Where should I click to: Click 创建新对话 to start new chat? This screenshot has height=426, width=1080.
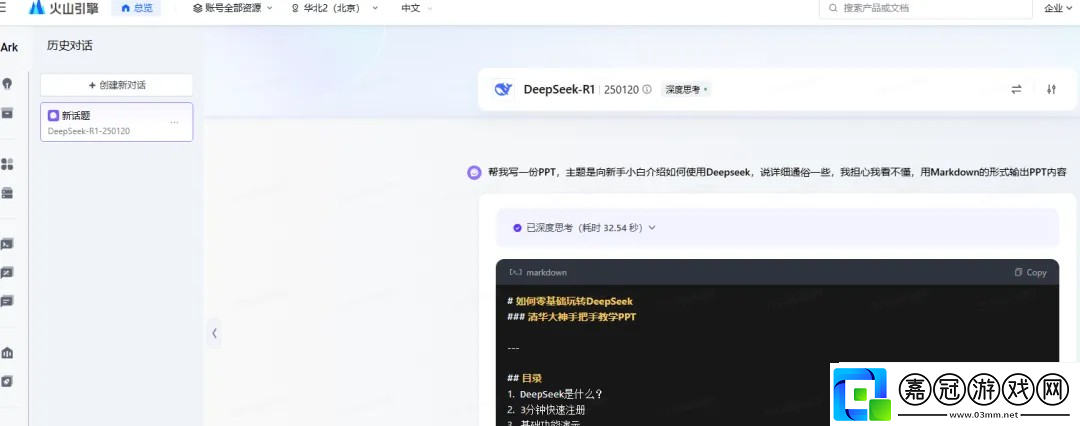(116, 85)
